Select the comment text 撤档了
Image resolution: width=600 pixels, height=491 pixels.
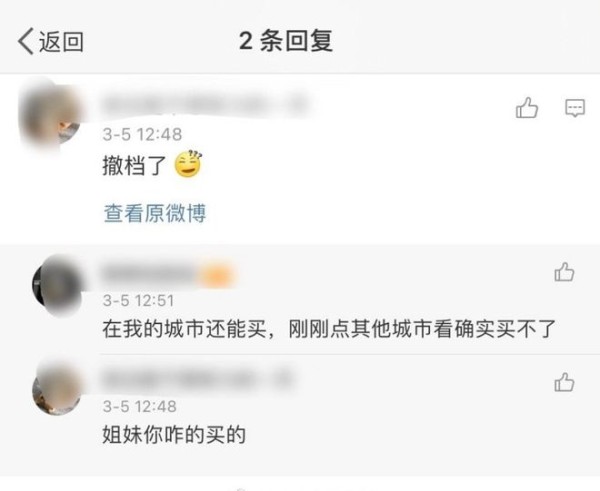134,165
